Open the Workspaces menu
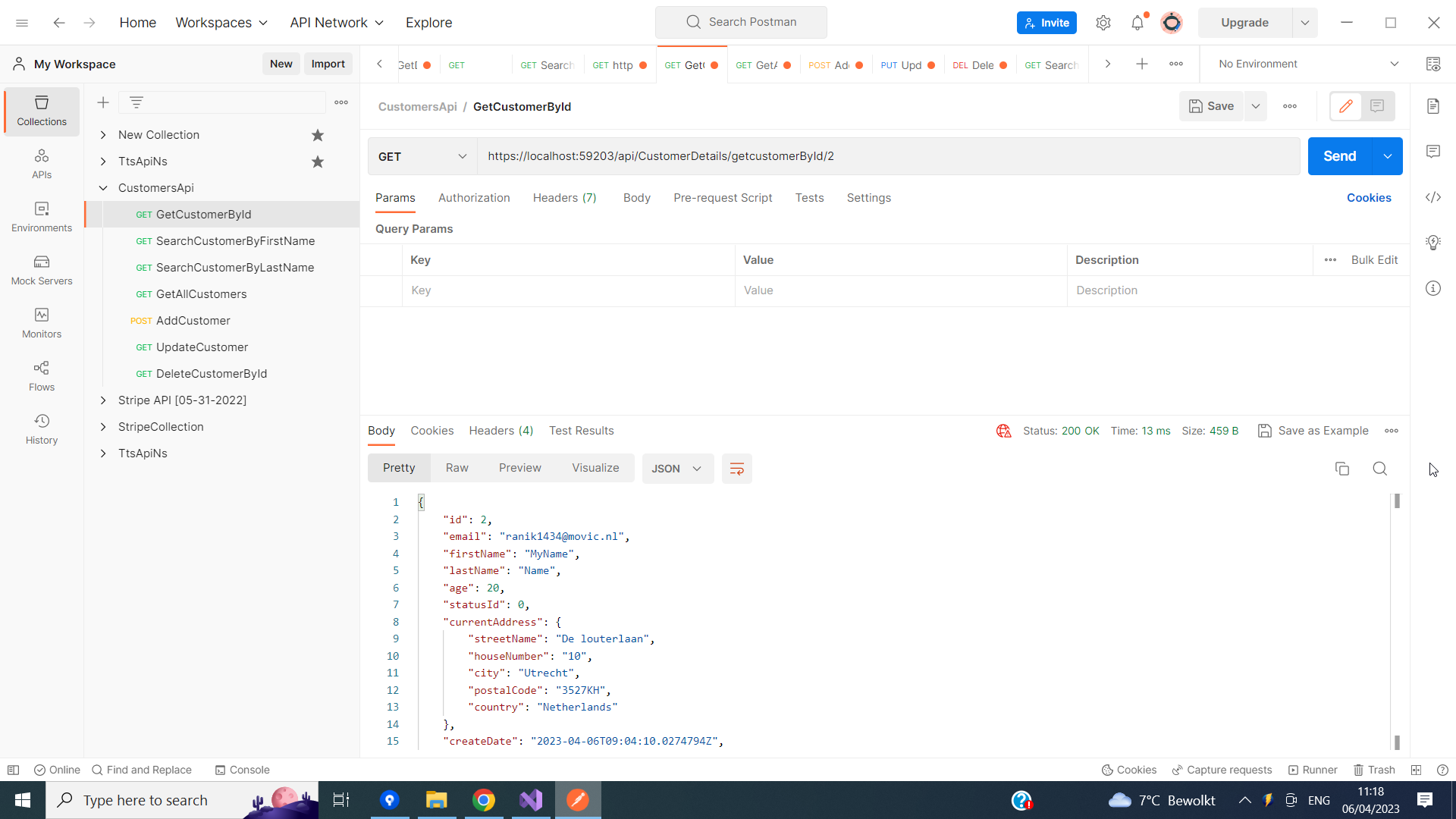 tap(221, 23)
